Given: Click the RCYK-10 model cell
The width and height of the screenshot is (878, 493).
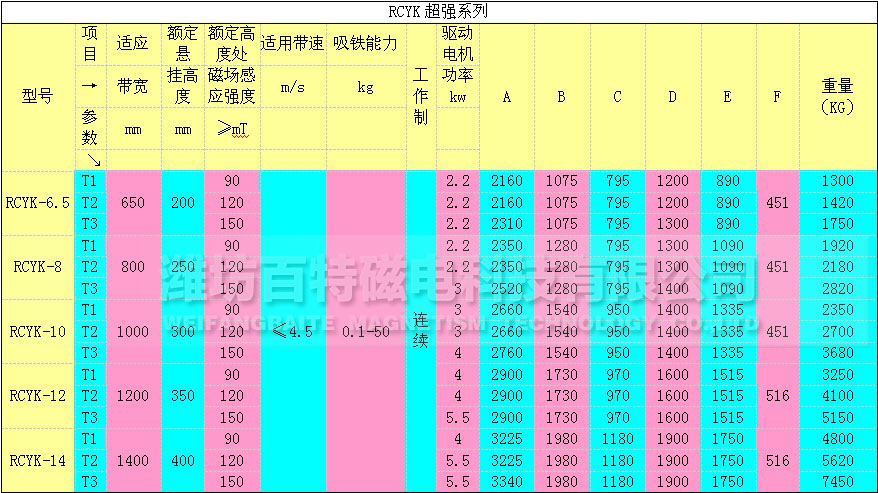Looking at the screenshot, I should click(37, 331).
